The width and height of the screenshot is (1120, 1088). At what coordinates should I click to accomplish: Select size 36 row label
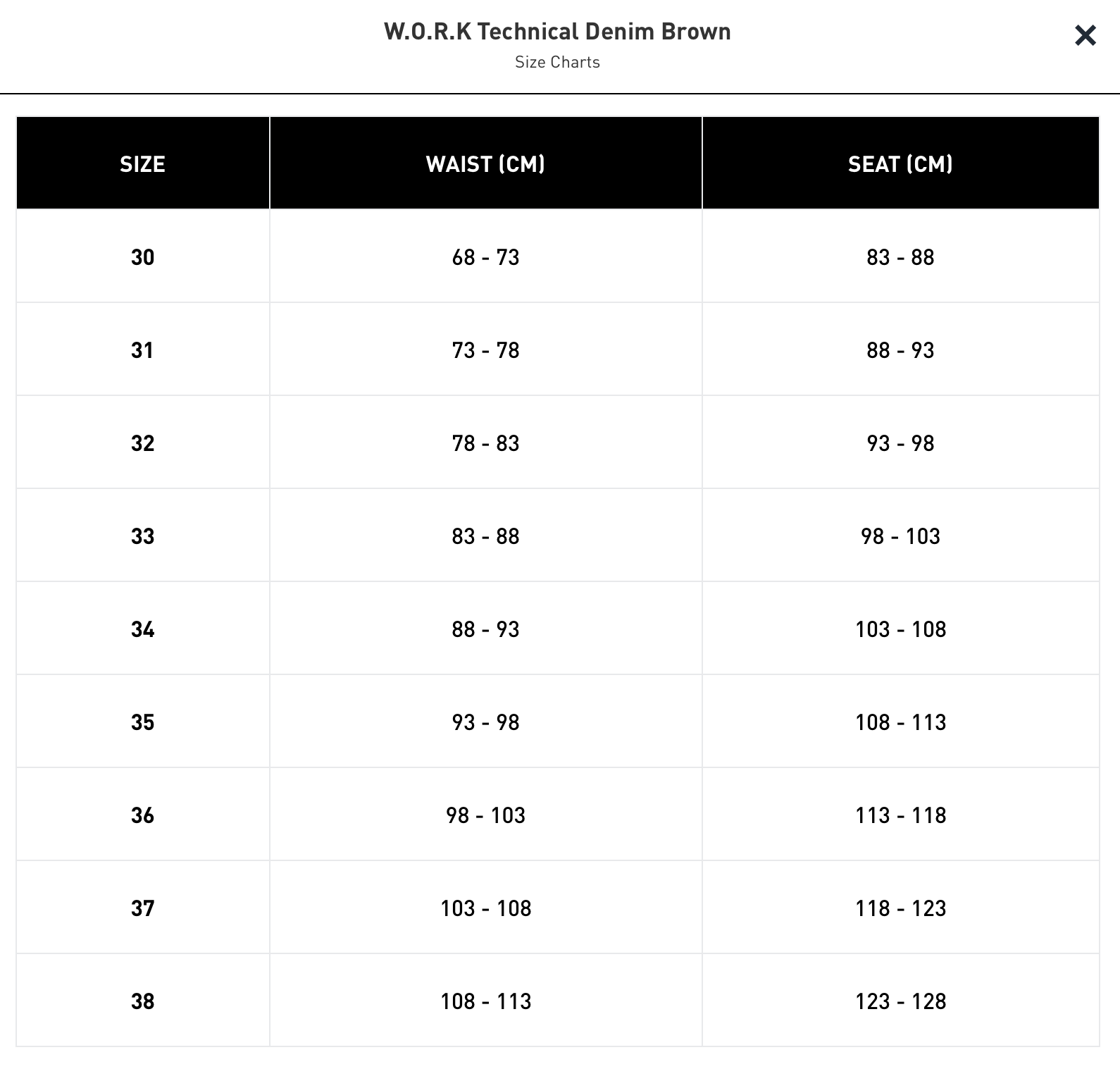coord(142,815)
